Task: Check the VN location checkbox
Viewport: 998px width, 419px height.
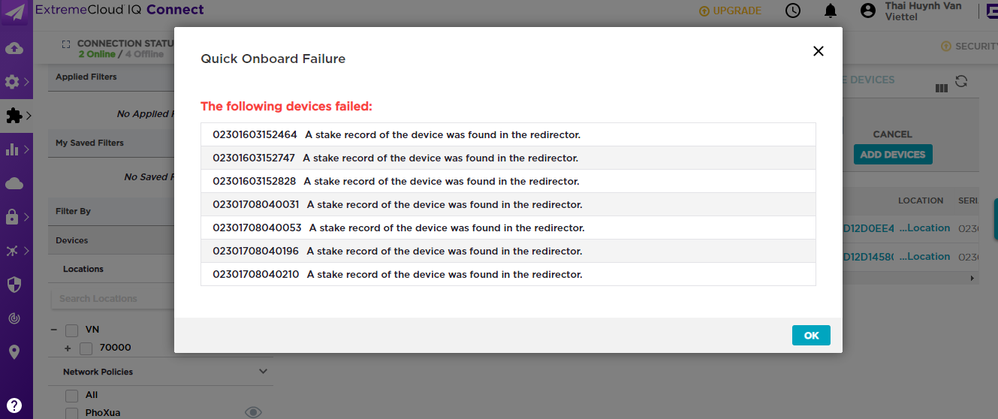Action: tap(72, 331)
